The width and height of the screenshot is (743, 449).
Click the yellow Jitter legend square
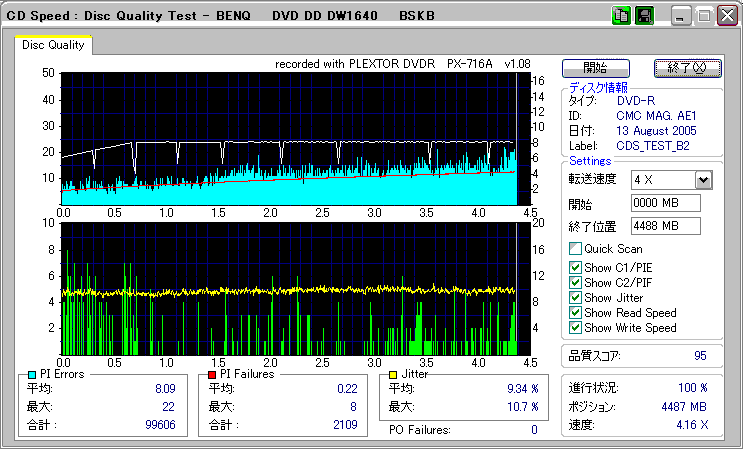[394, 374]
